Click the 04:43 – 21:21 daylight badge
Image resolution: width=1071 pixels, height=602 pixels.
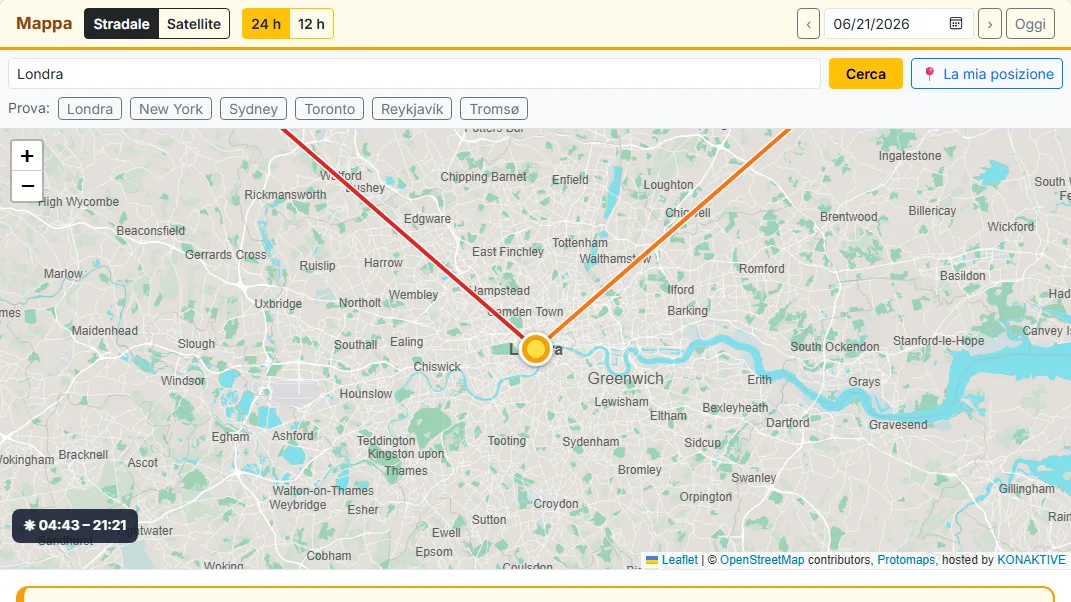[x=75, y=525]
